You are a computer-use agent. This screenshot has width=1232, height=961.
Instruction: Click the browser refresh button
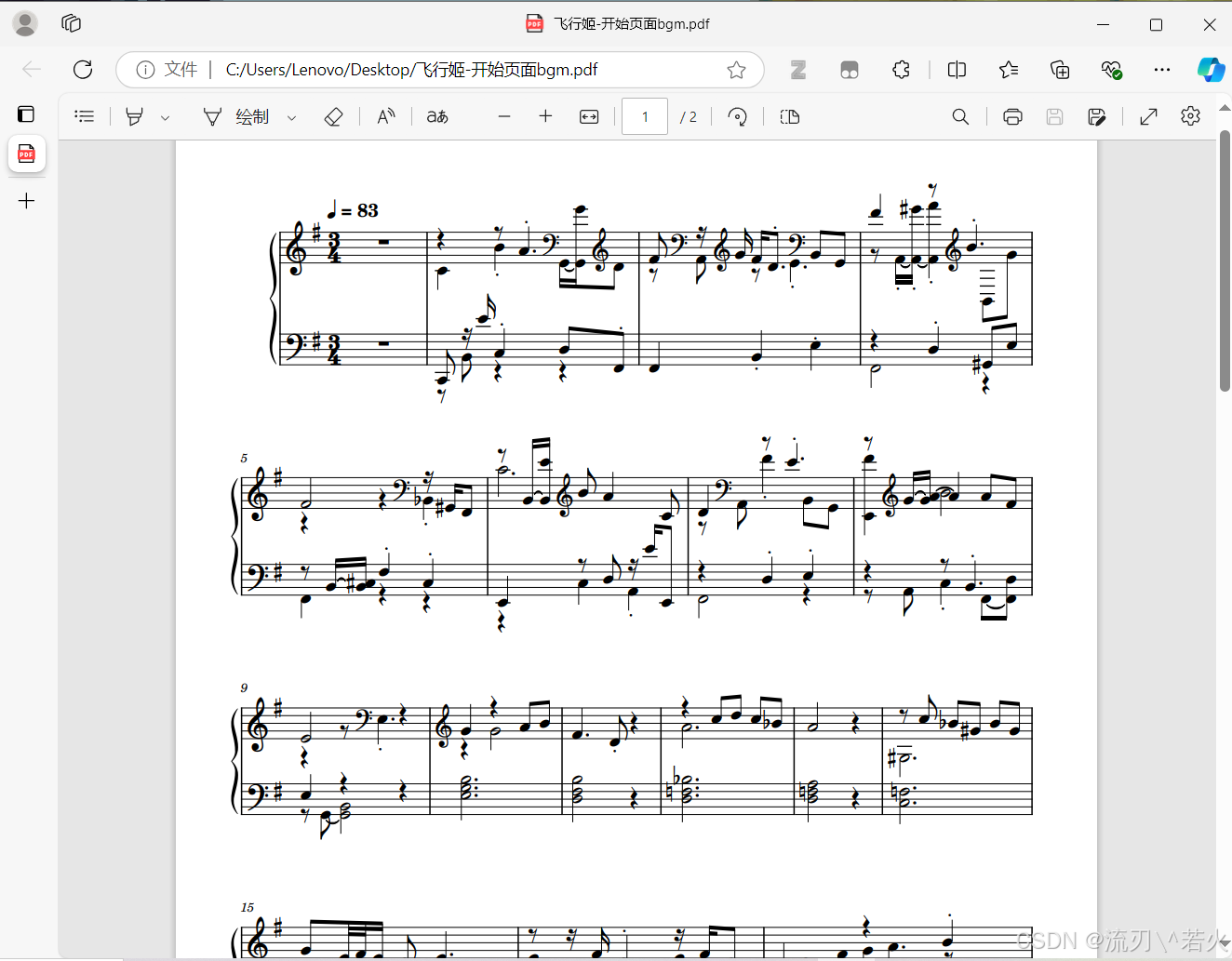83,70
